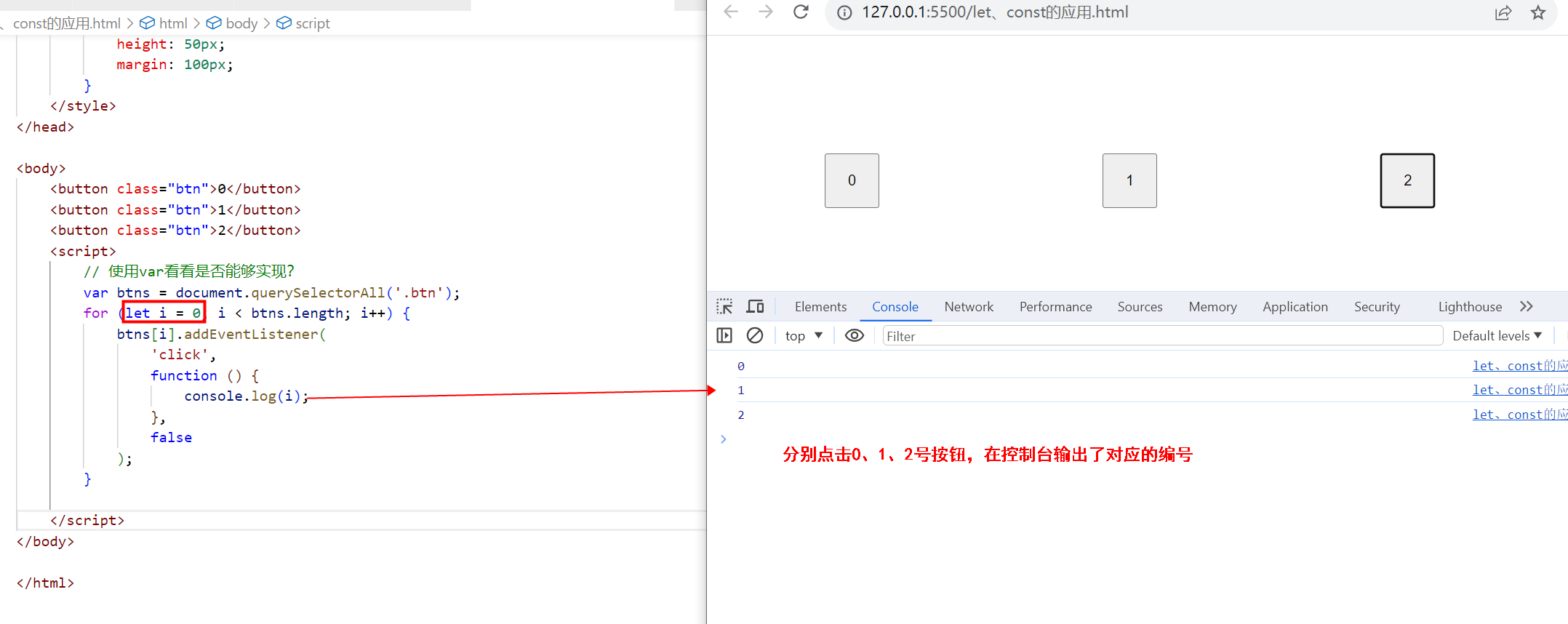
Task: Click the console.log(i) code line
Action: [247, 396]
